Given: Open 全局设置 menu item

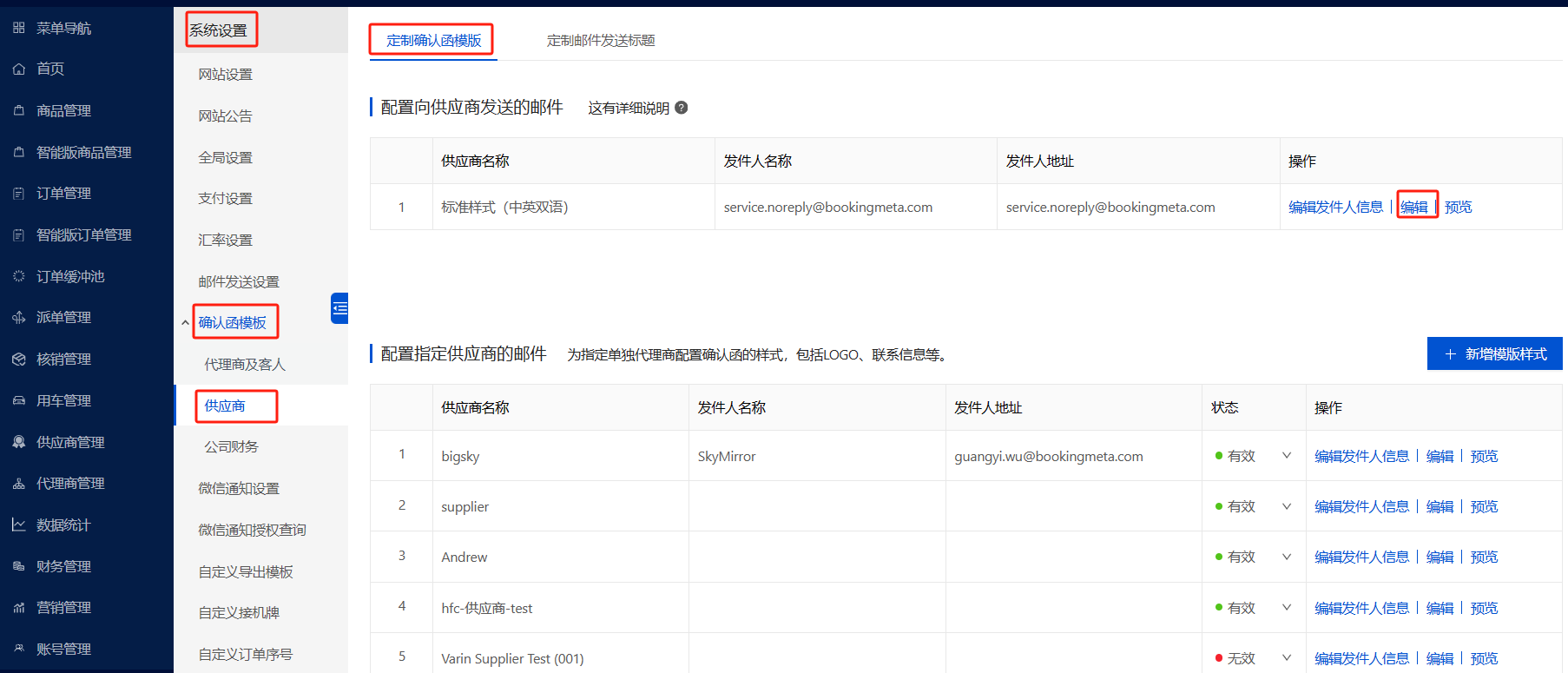Looking at the screenshot, I should (226, 157).
